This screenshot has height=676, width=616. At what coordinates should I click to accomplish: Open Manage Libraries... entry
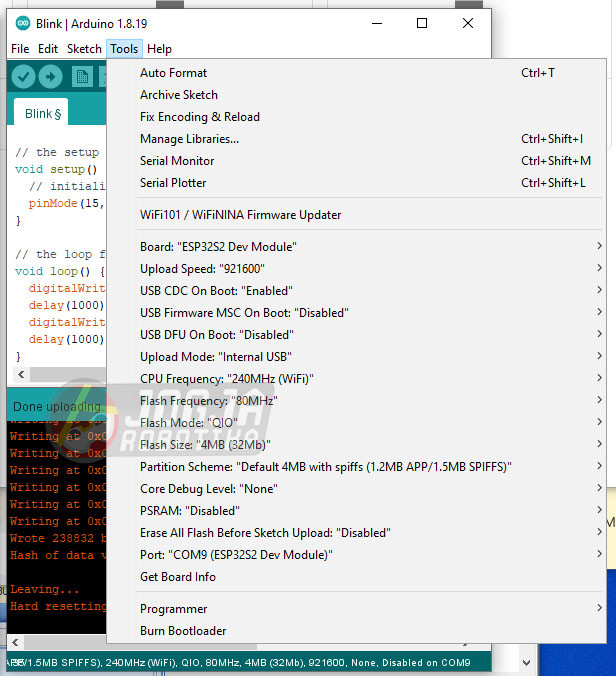tap(356, 139)
